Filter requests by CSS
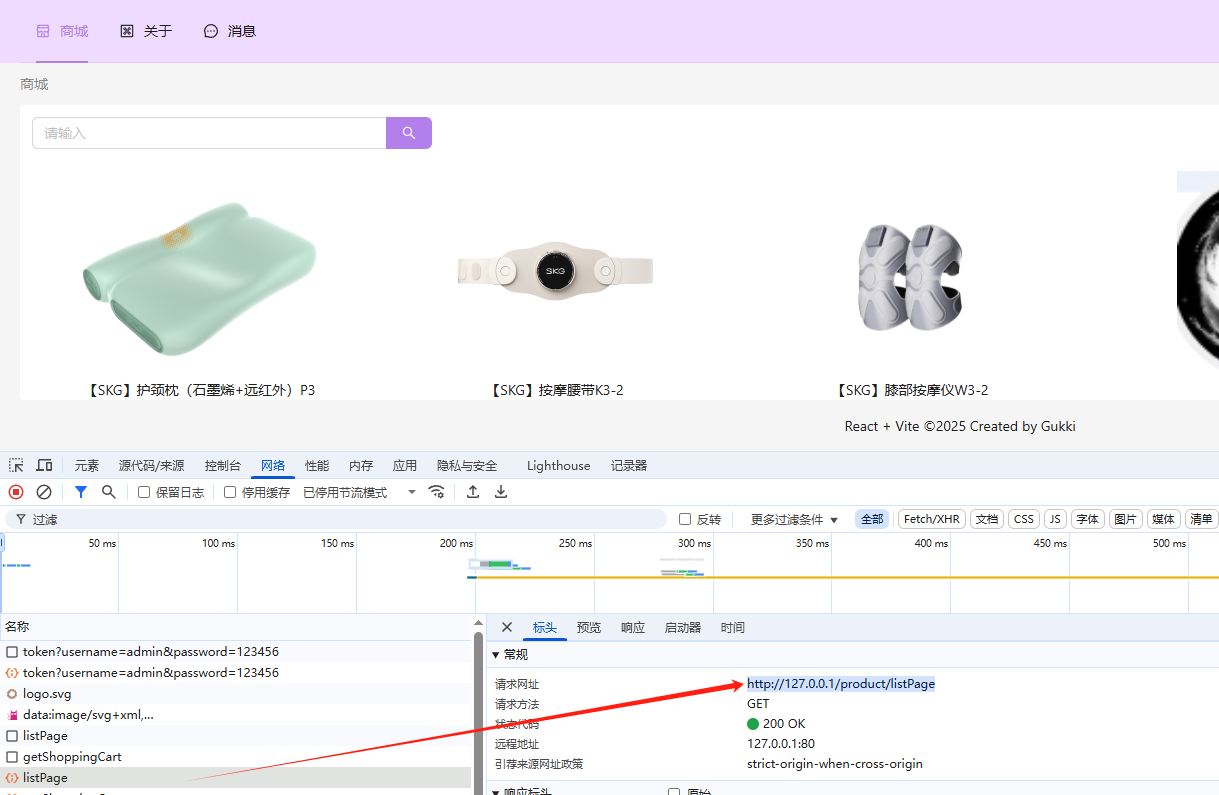The width and height of the screenshot is (1219, 795). [x=1024, y=519]
